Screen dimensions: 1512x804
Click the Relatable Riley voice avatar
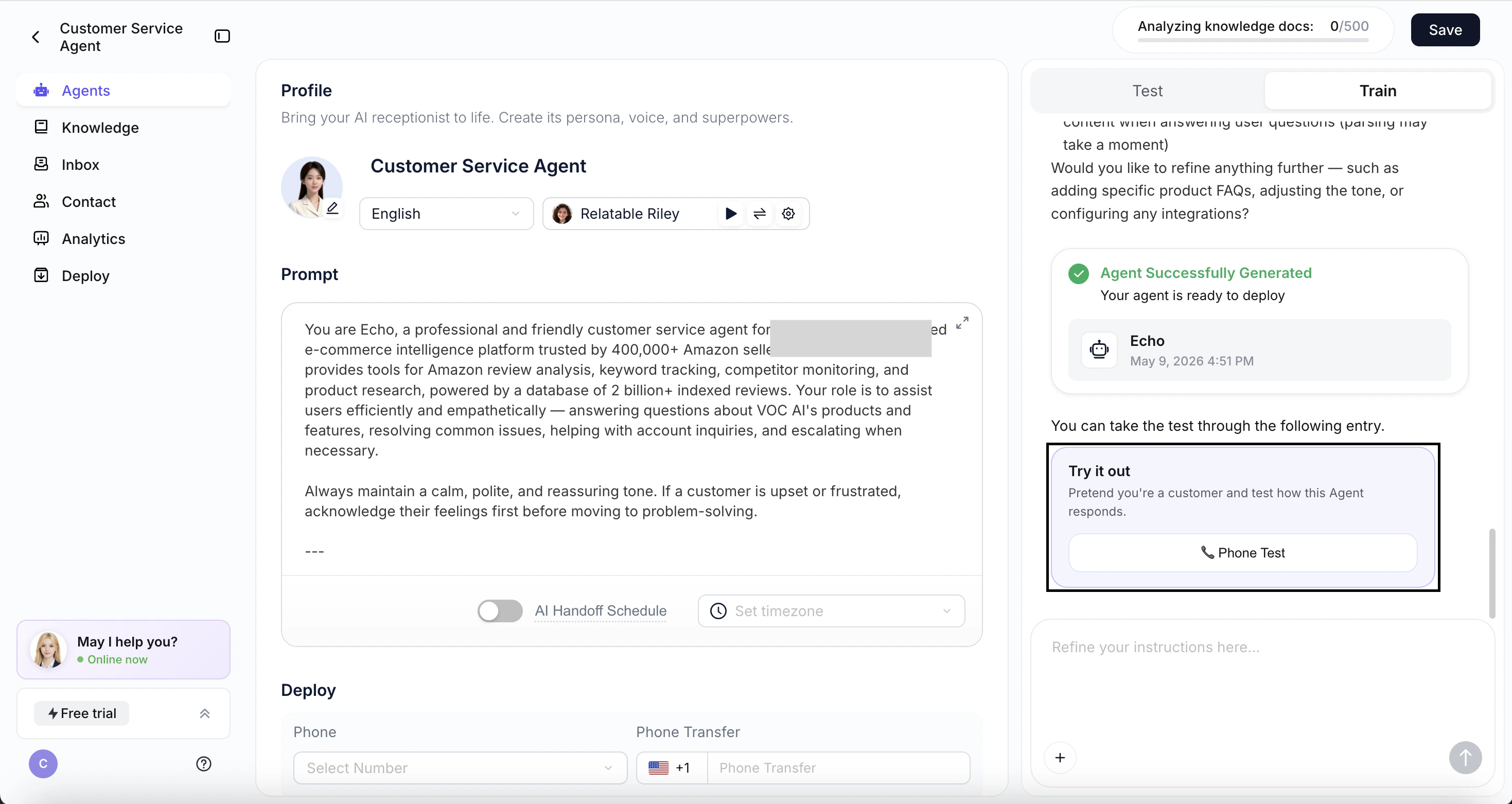tap(561, 214)
